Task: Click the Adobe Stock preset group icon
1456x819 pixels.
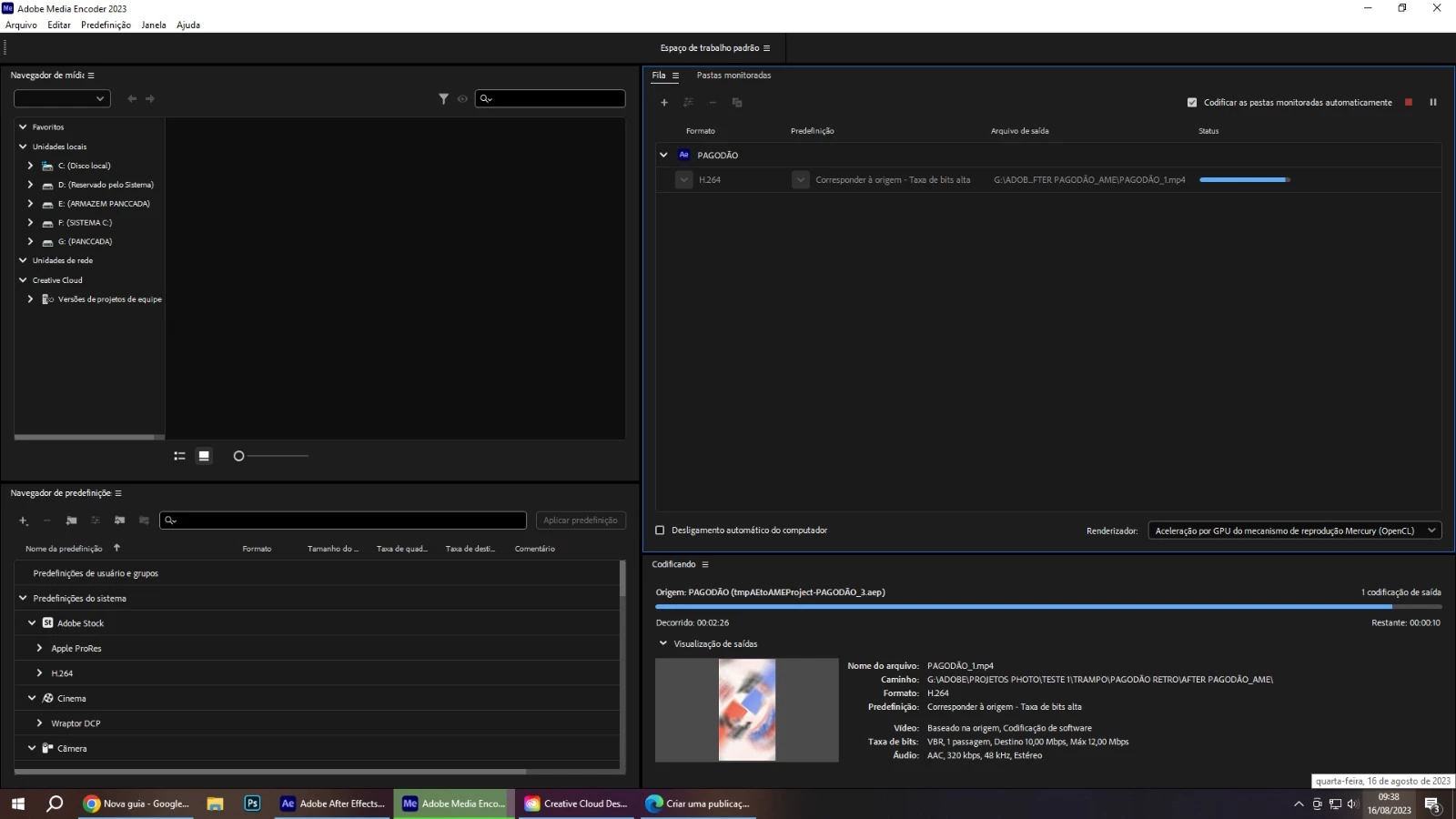Action: 48,623
